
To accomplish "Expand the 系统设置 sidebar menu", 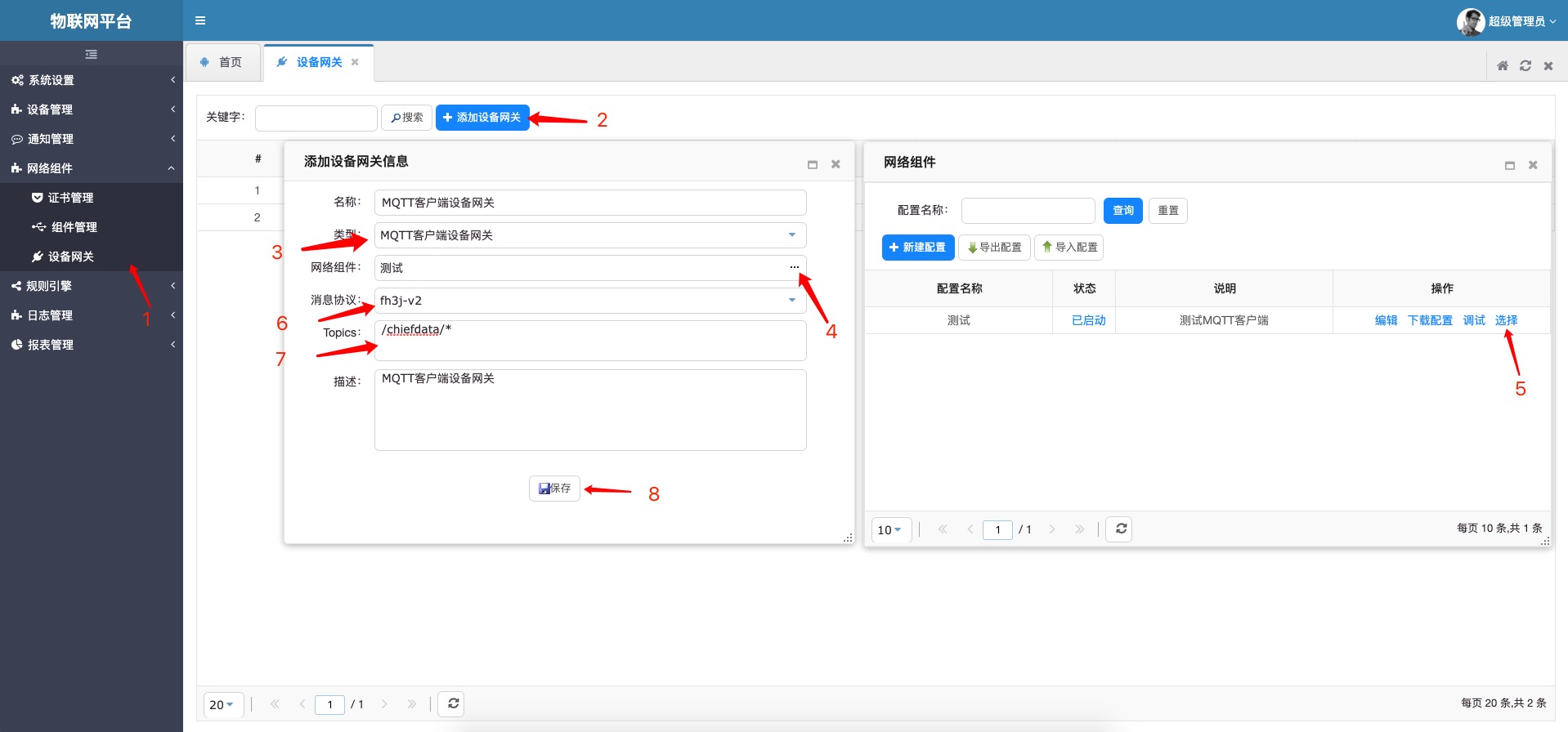I will tap(91, 80).
